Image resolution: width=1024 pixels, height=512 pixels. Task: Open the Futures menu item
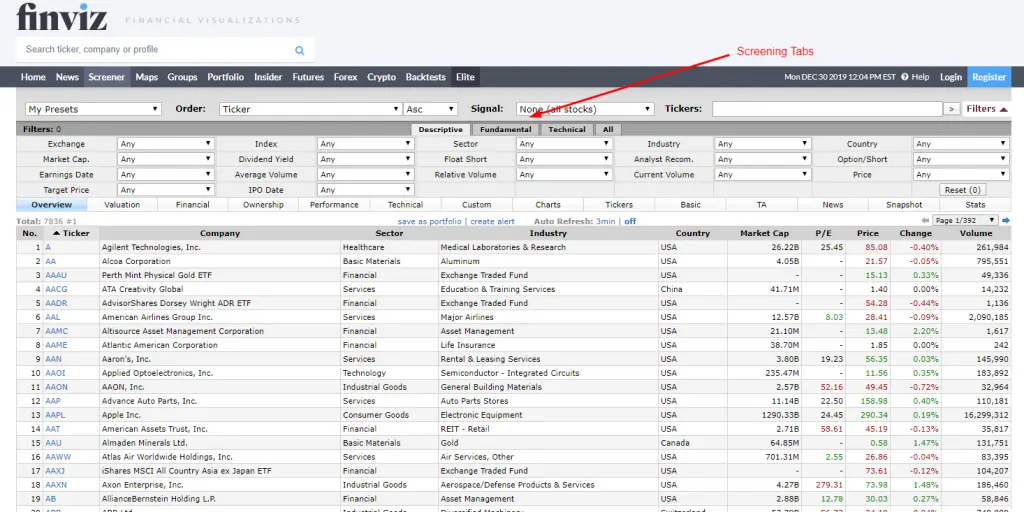tap(308, 77)
